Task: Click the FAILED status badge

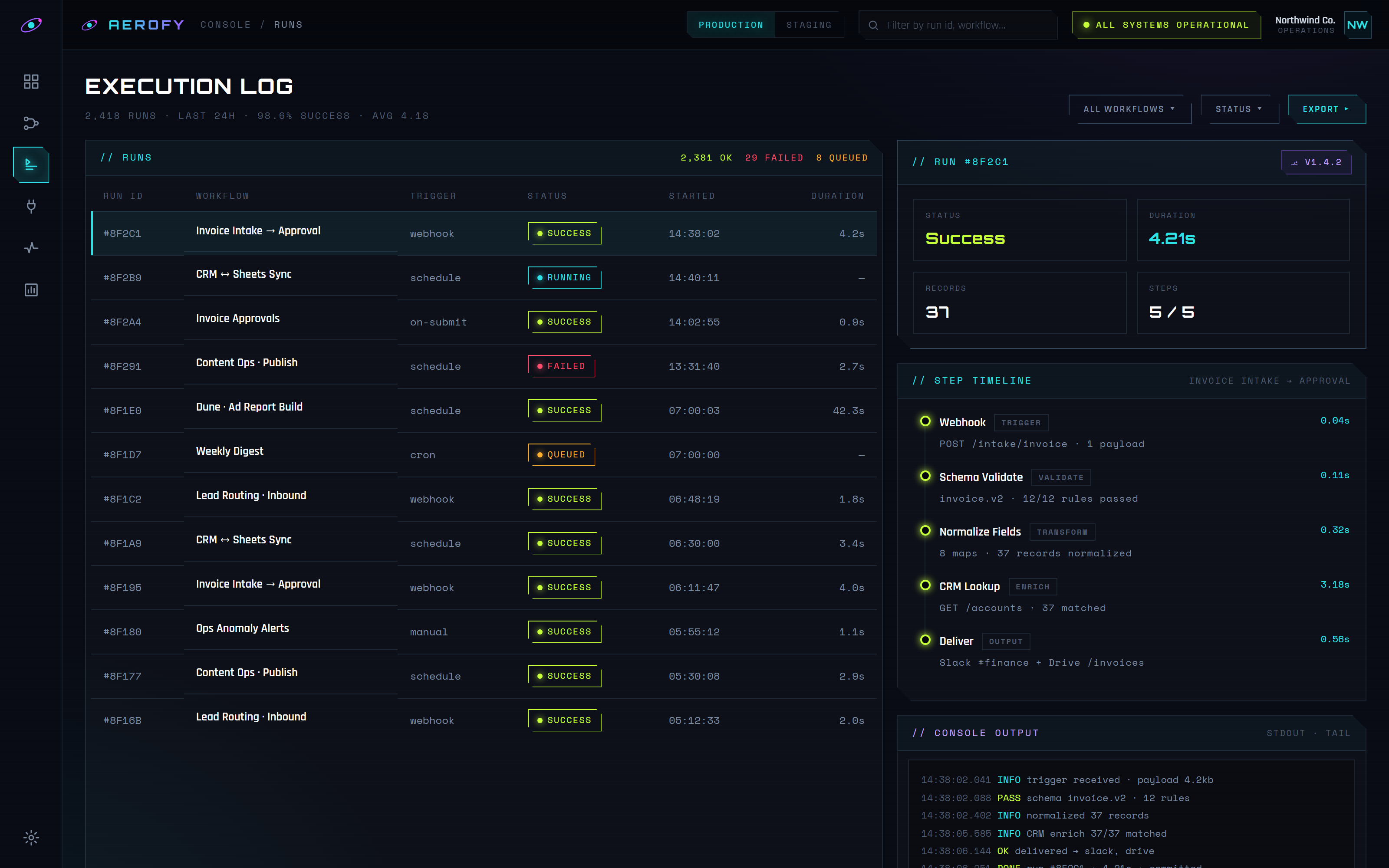Action: (561, 366)
